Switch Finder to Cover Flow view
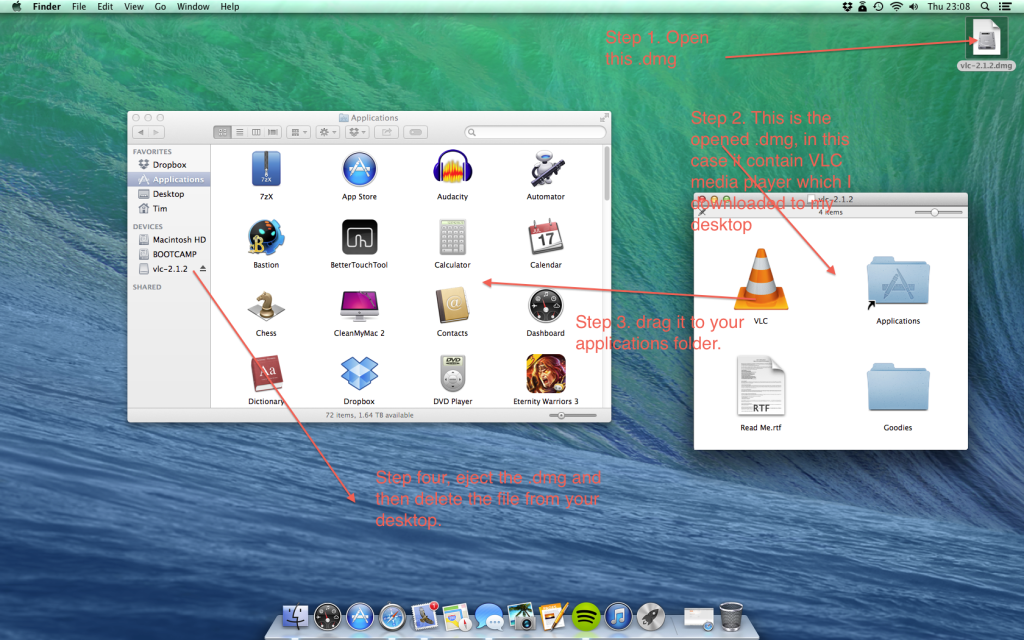The width and height of the screenshot is (1024, 640). click(x=273, y=132)
